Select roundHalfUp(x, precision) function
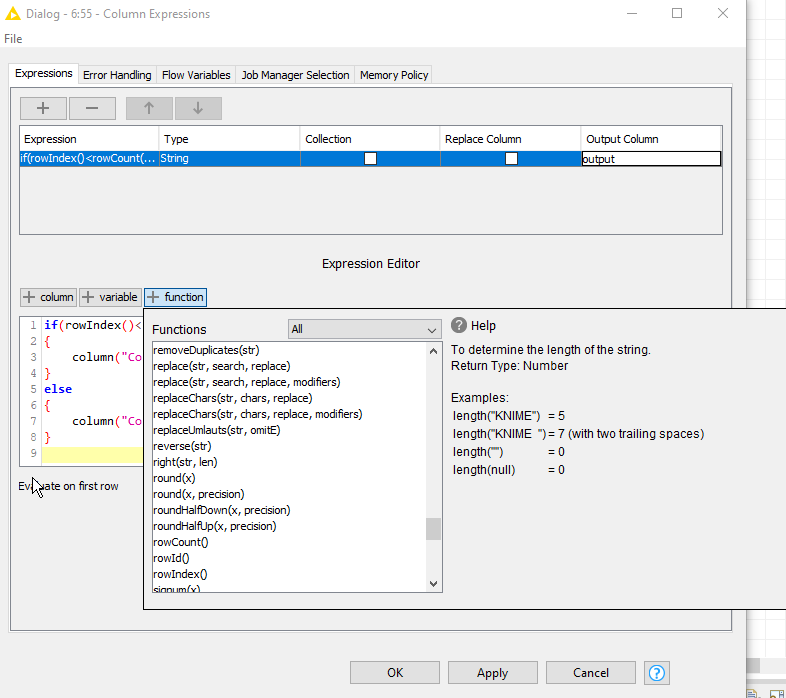786x698 pixels. [x=289, y=527]
